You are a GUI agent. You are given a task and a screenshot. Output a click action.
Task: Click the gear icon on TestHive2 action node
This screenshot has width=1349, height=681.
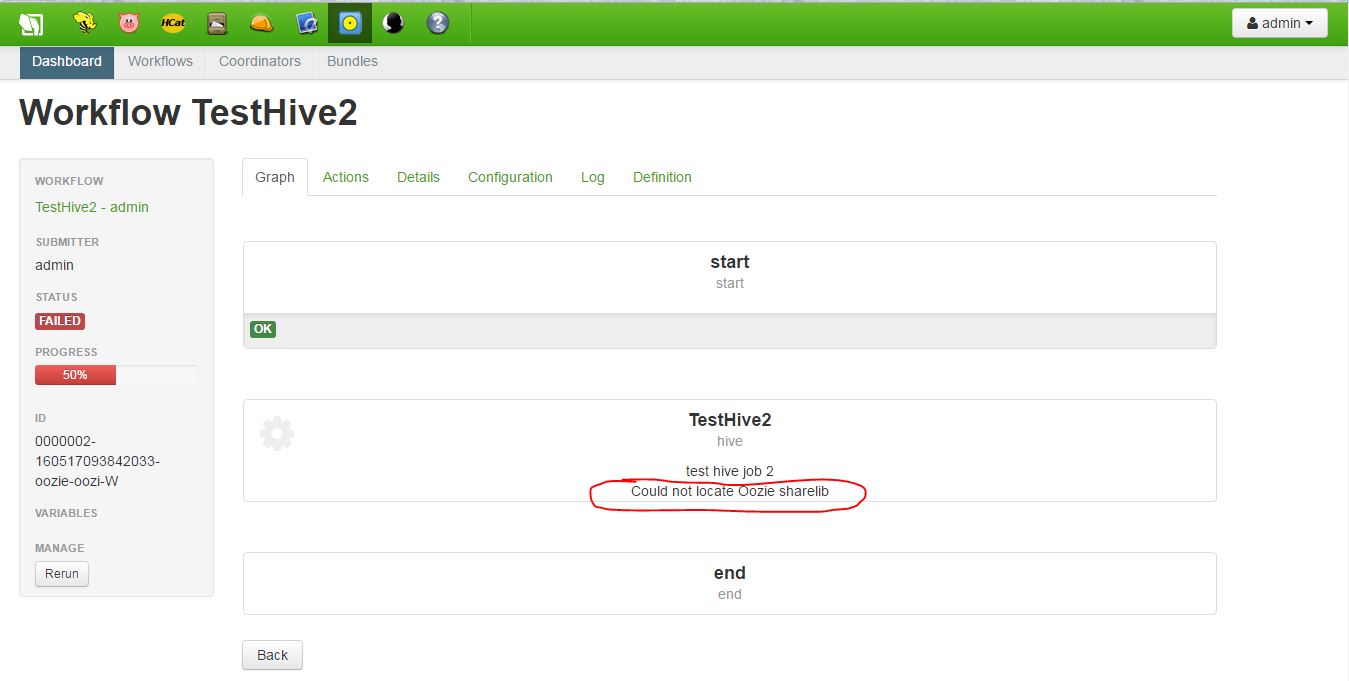(x=276, y=432)
